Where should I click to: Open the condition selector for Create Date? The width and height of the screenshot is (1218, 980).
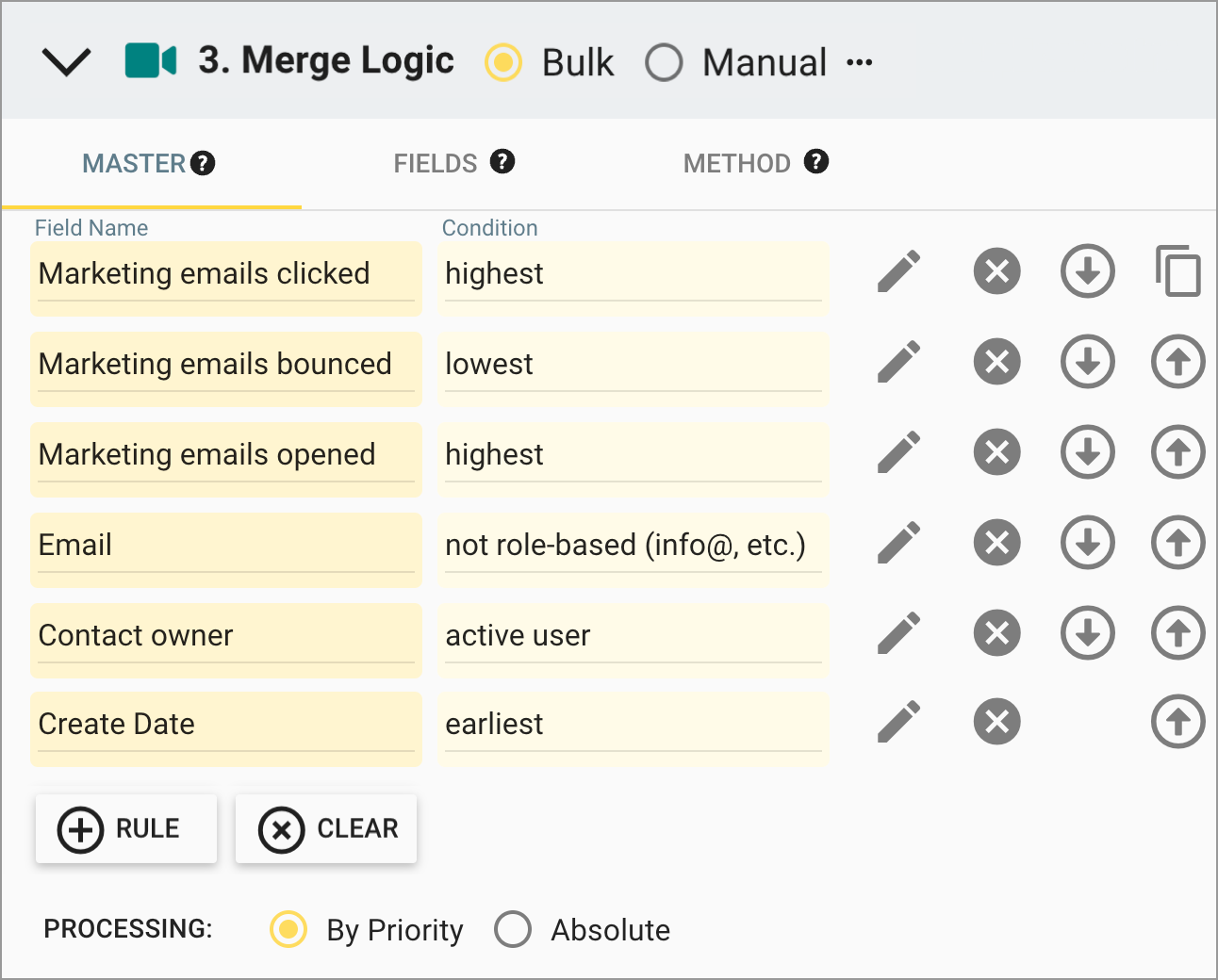pos(633,726)
